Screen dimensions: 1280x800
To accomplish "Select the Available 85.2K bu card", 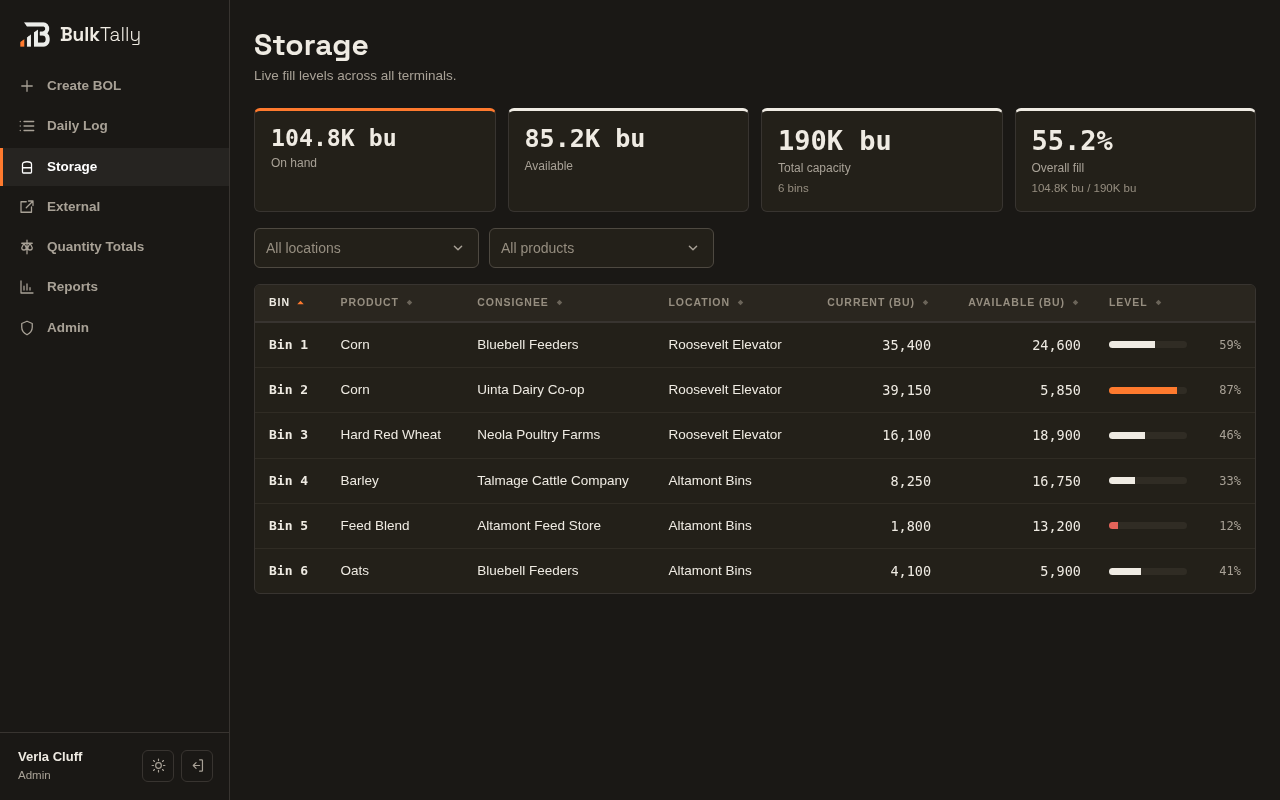I will click(628, 160).
